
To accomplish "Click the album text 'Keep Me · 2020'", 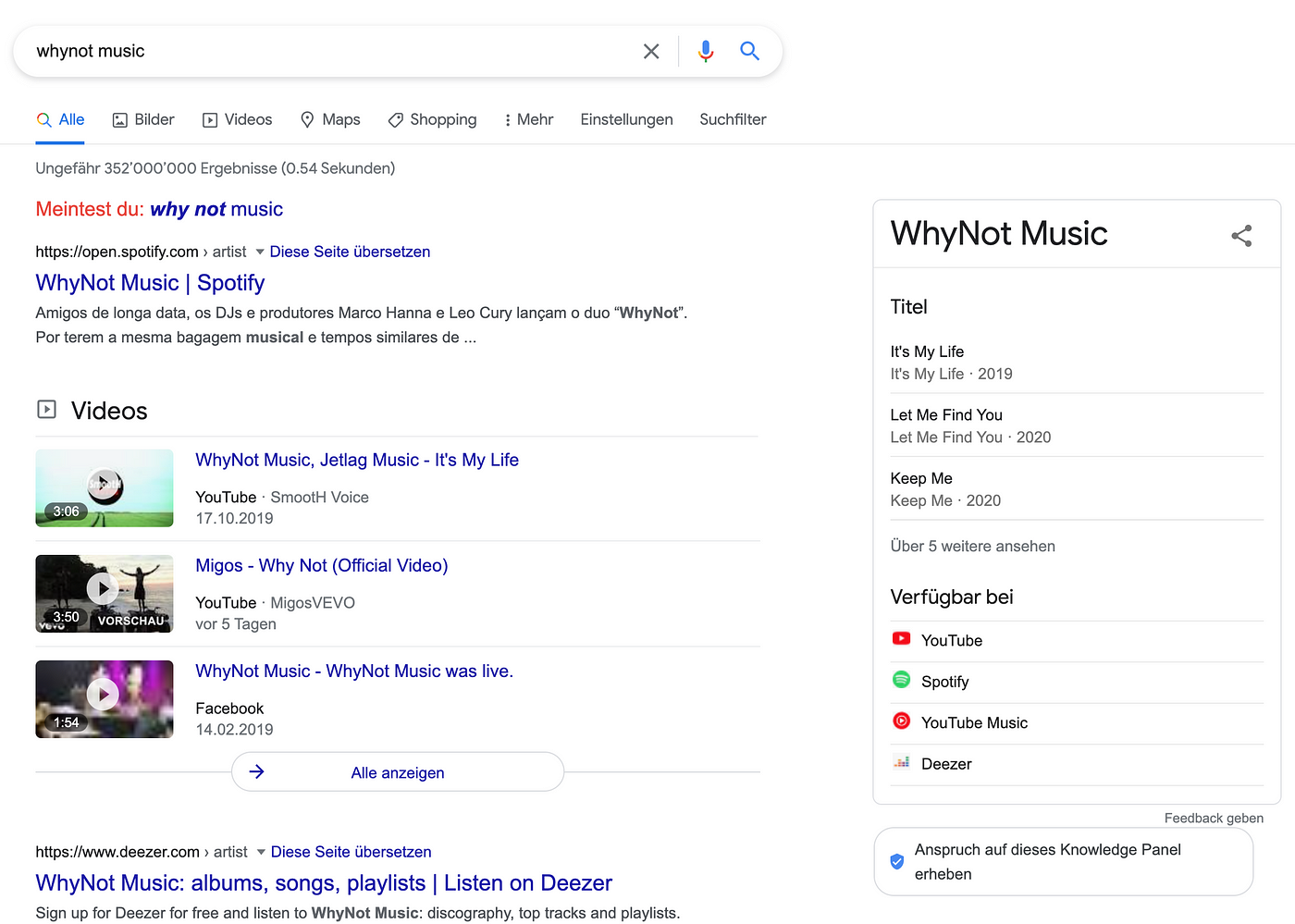I will [x=945, y=500].
